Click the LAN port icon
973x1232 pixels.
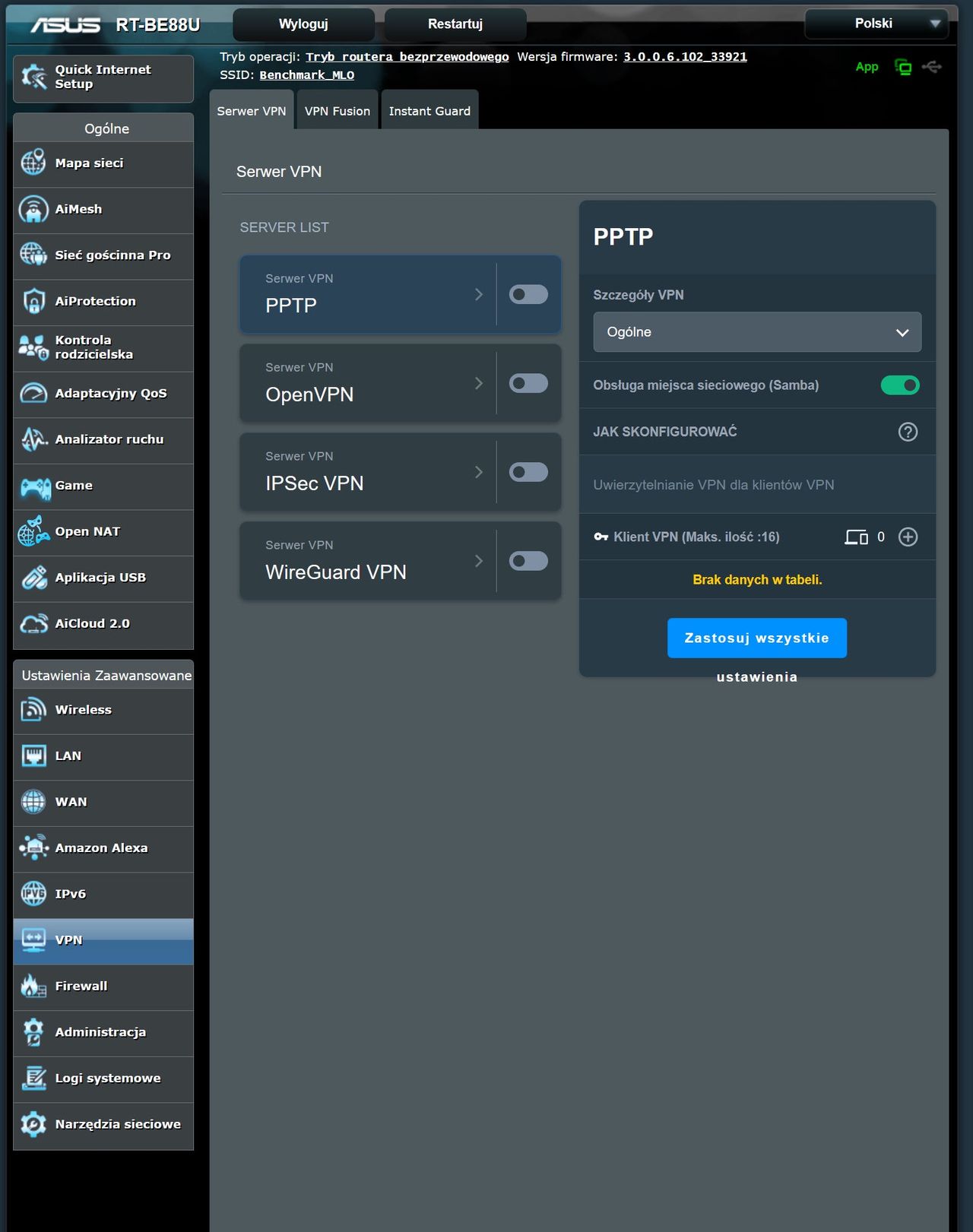[33, 755]
